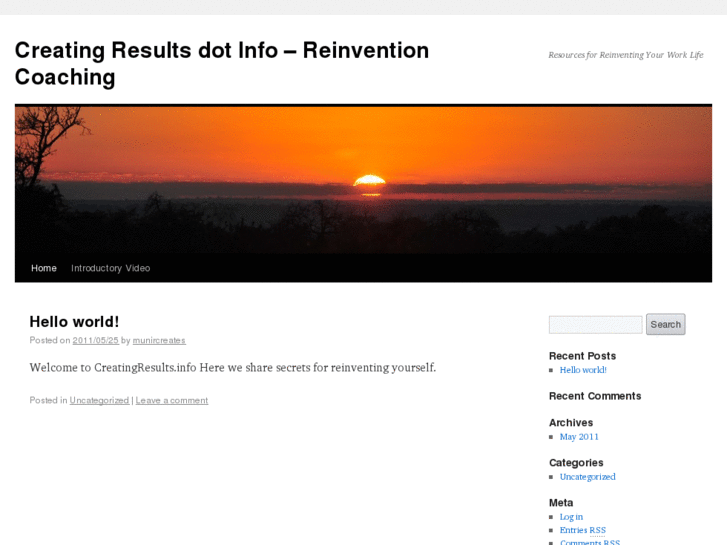Open the Uncategorized link under the post
This screenshot has width=727, height=545.
[x=99, y=400]
